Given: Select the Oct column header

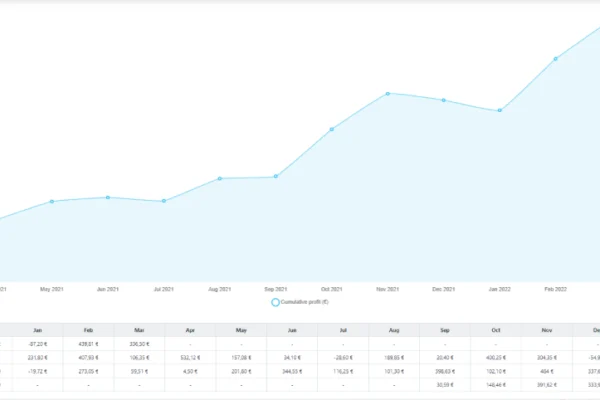Looking at the screenshot, I should tap(495, 329).
